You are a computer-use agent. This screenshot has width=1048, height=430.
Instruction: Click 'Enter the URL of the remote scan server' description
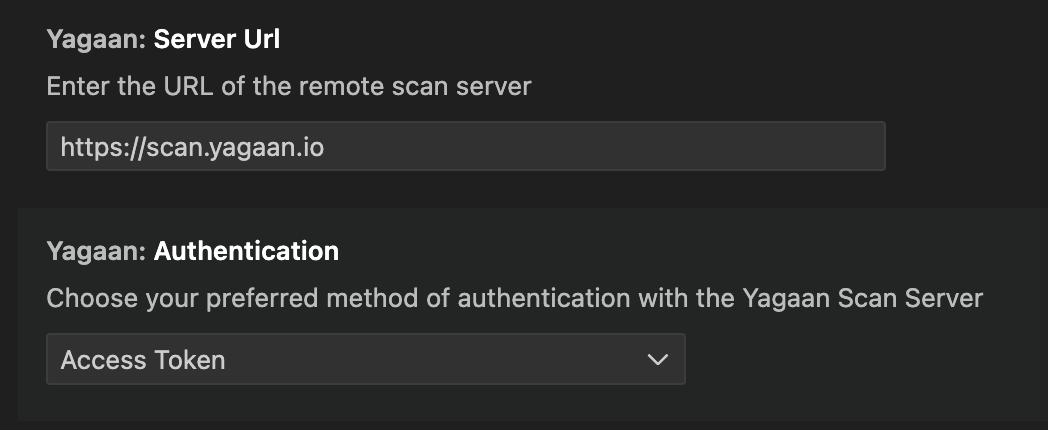pyautogui.click(x=288, y=86)
